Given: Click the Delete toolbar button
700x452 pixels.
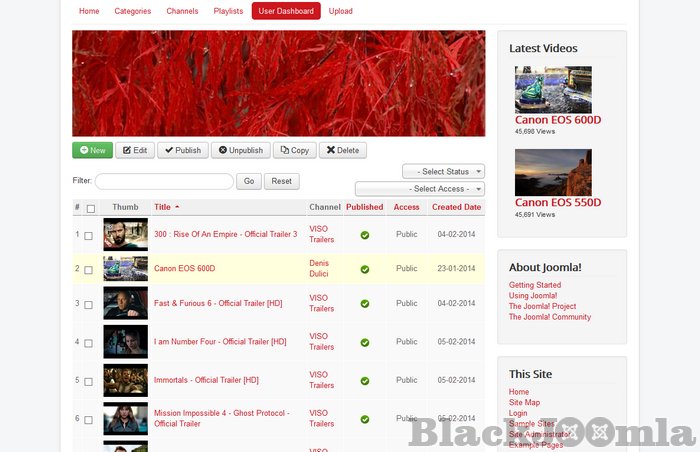Looking at the screenshot, I should point(342,150).
